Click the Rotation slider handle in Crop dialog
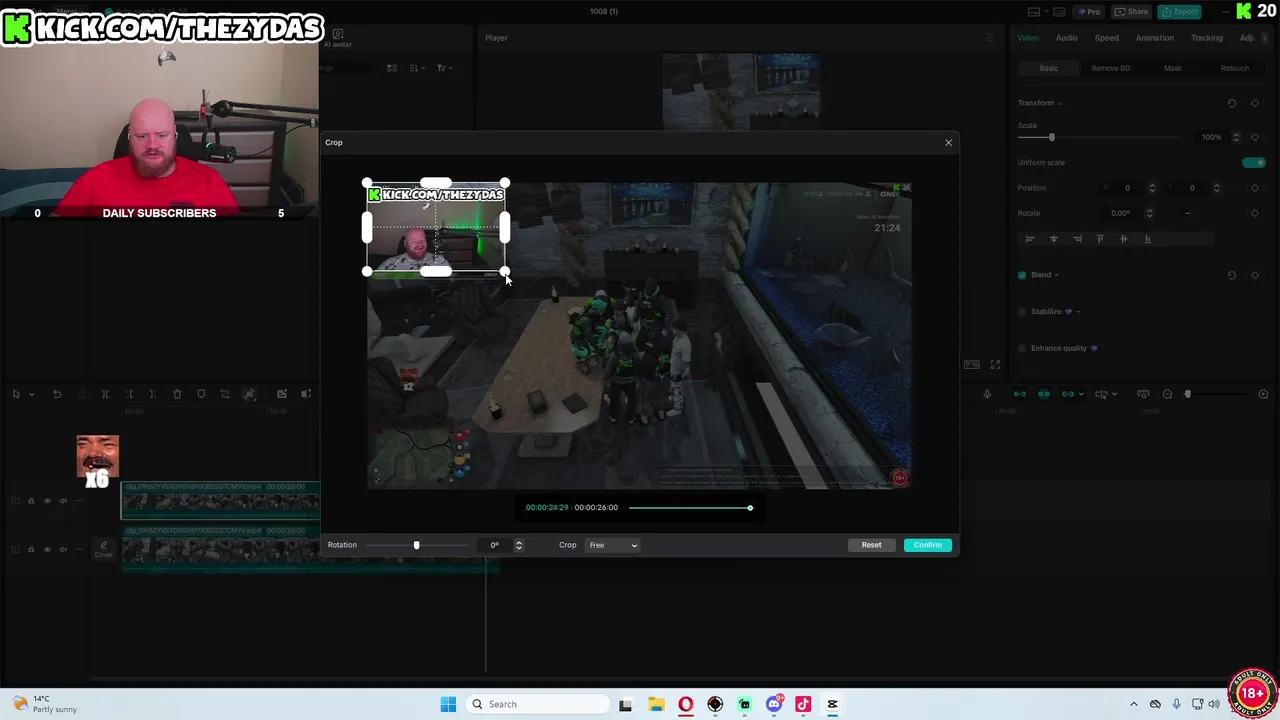This screenshot has height=720, width=1280. coord(416,545)
